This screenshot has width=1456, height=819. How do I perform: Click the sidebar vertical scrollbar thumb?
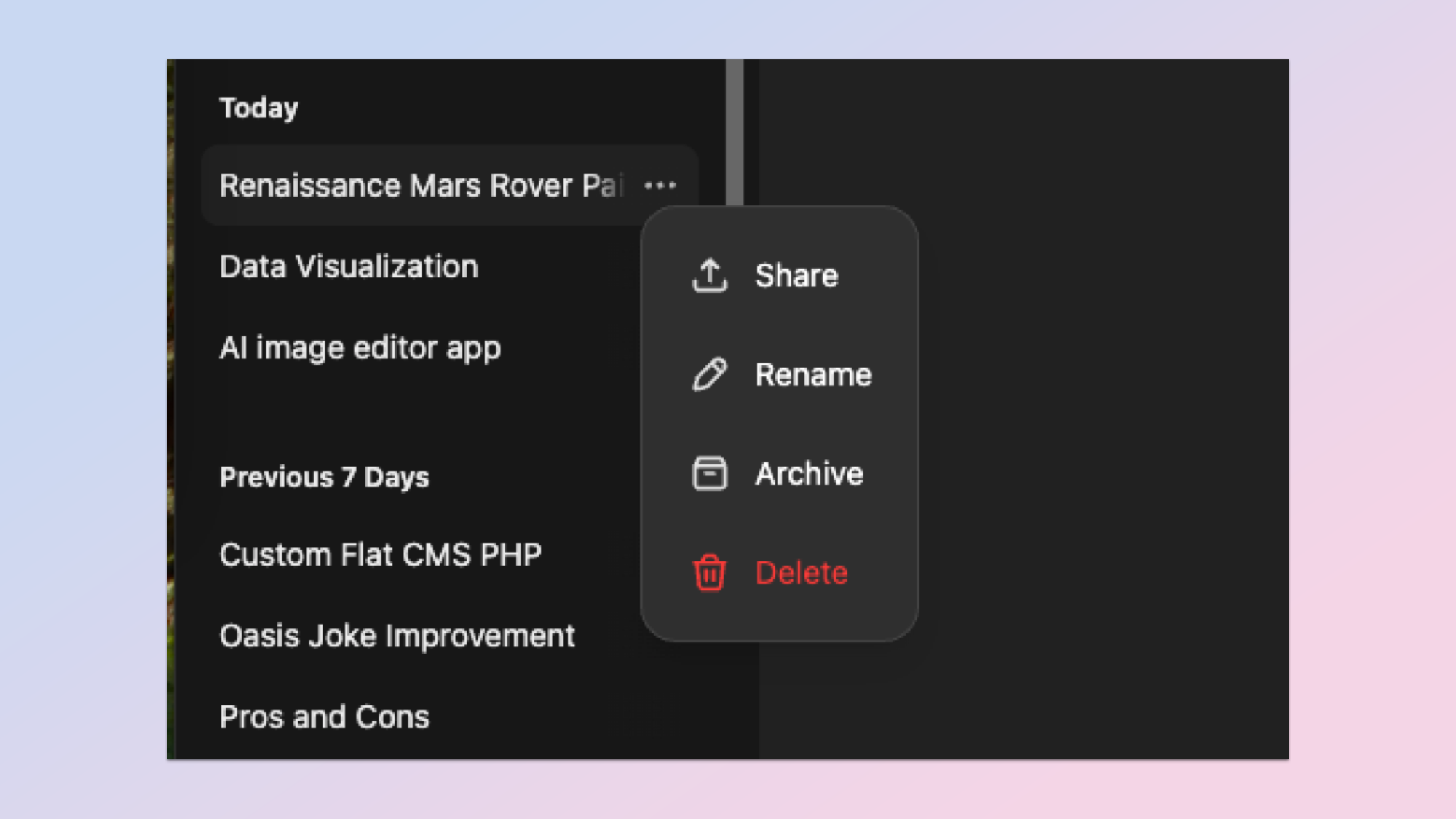735,131
